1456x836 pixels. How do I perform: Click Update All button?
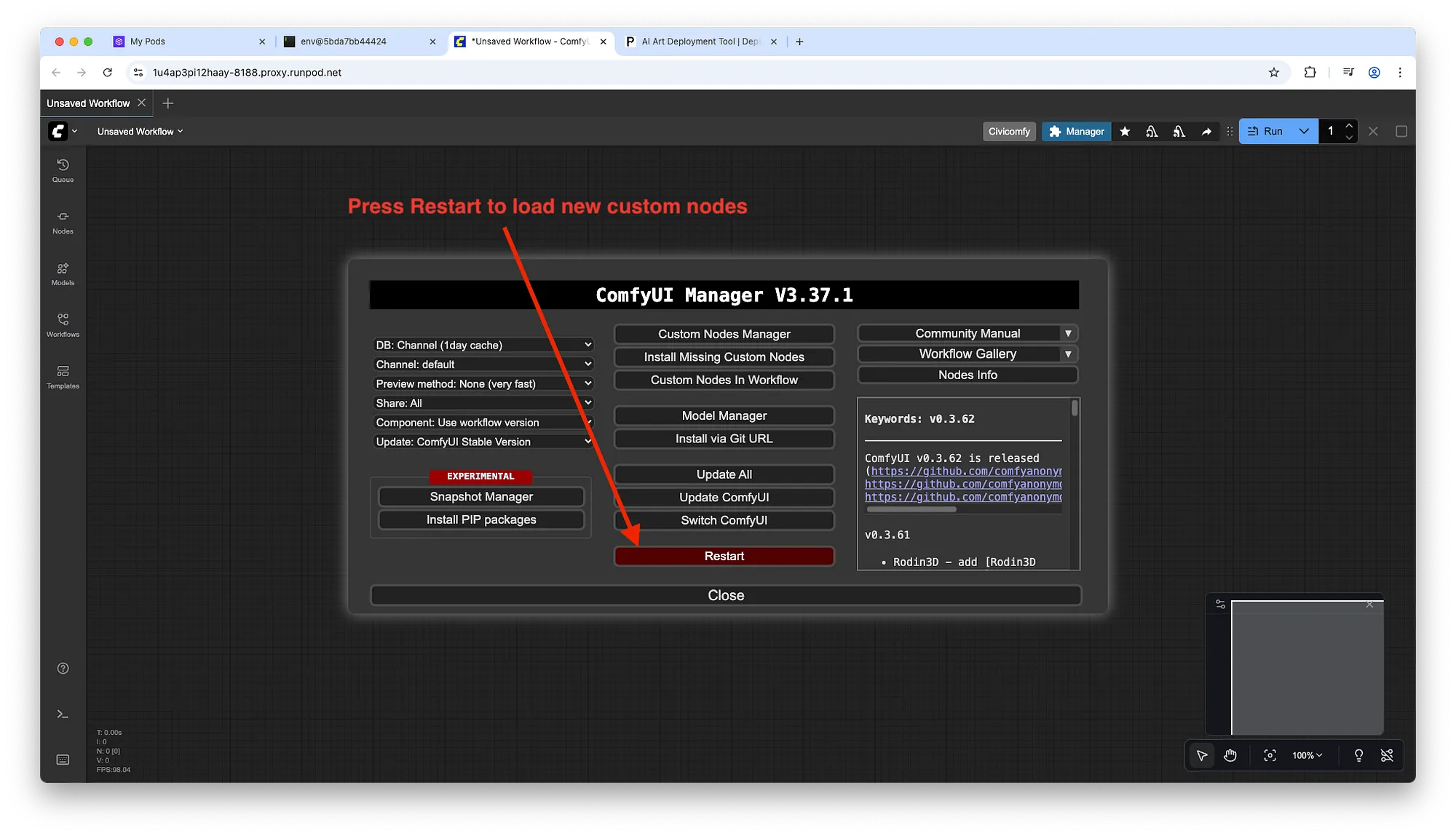point(724,474)
